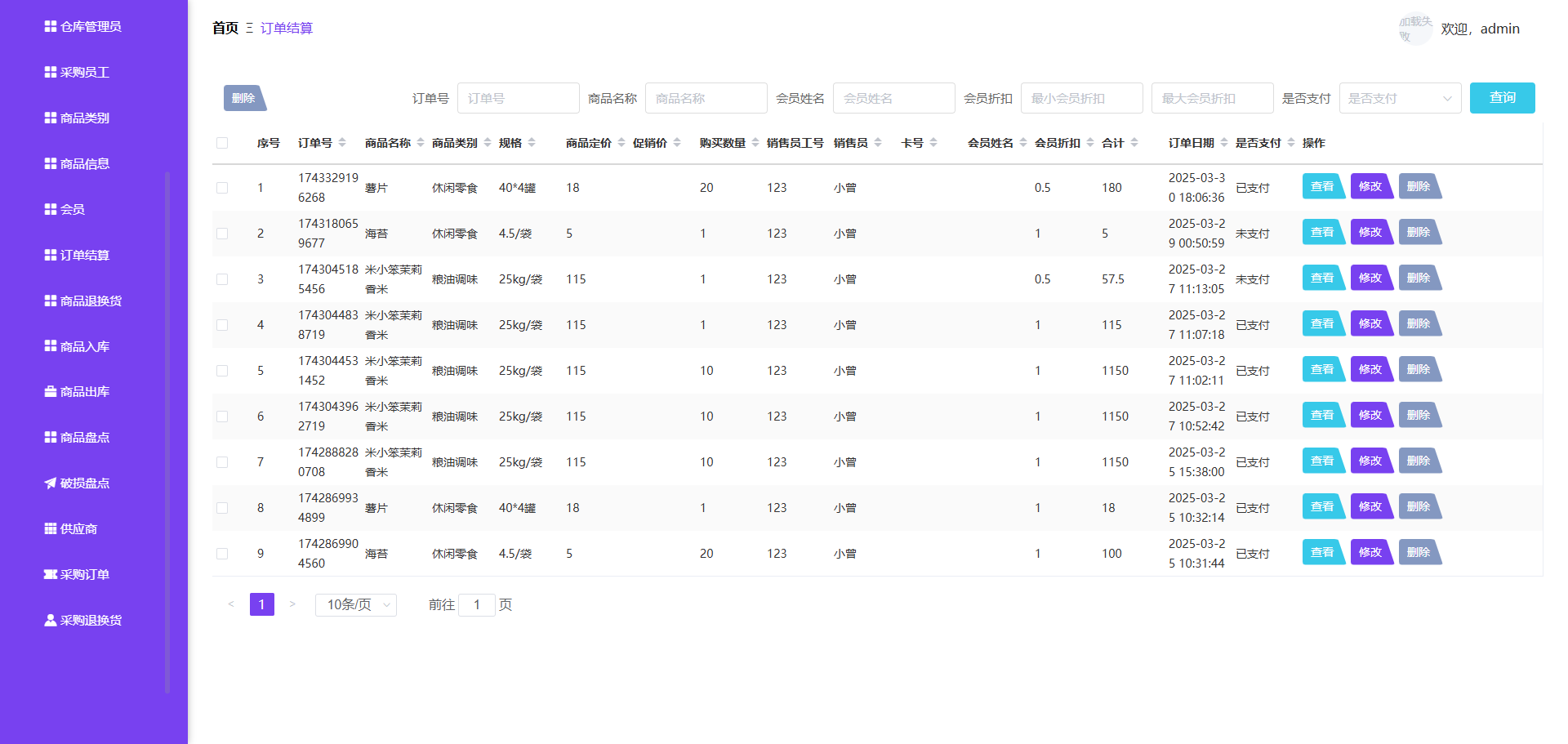Screen dimensions: 1568x744
Task: Select the 供应商 grid icon in sidebar
Action: [x=49, y=528]
